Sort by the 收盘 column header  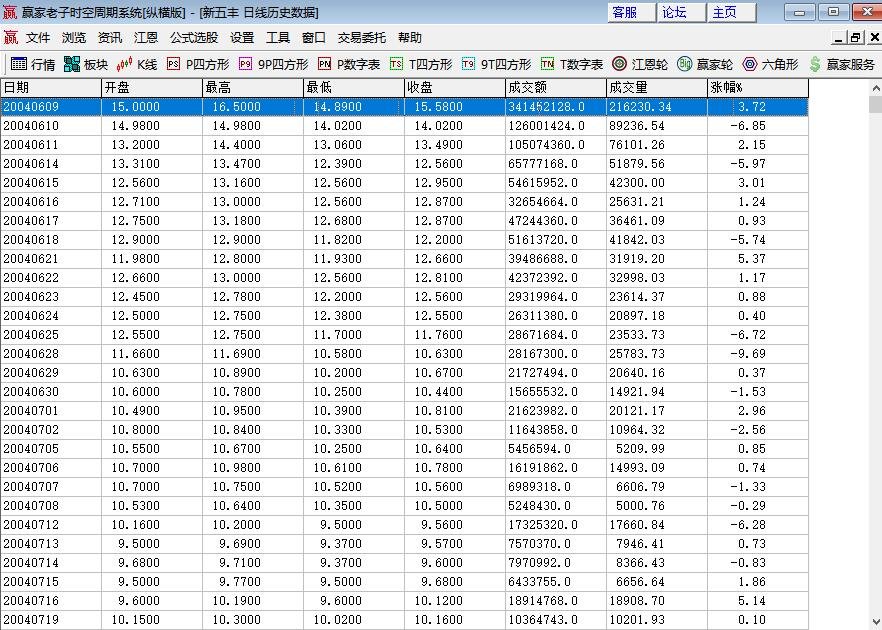coord(455,88)
